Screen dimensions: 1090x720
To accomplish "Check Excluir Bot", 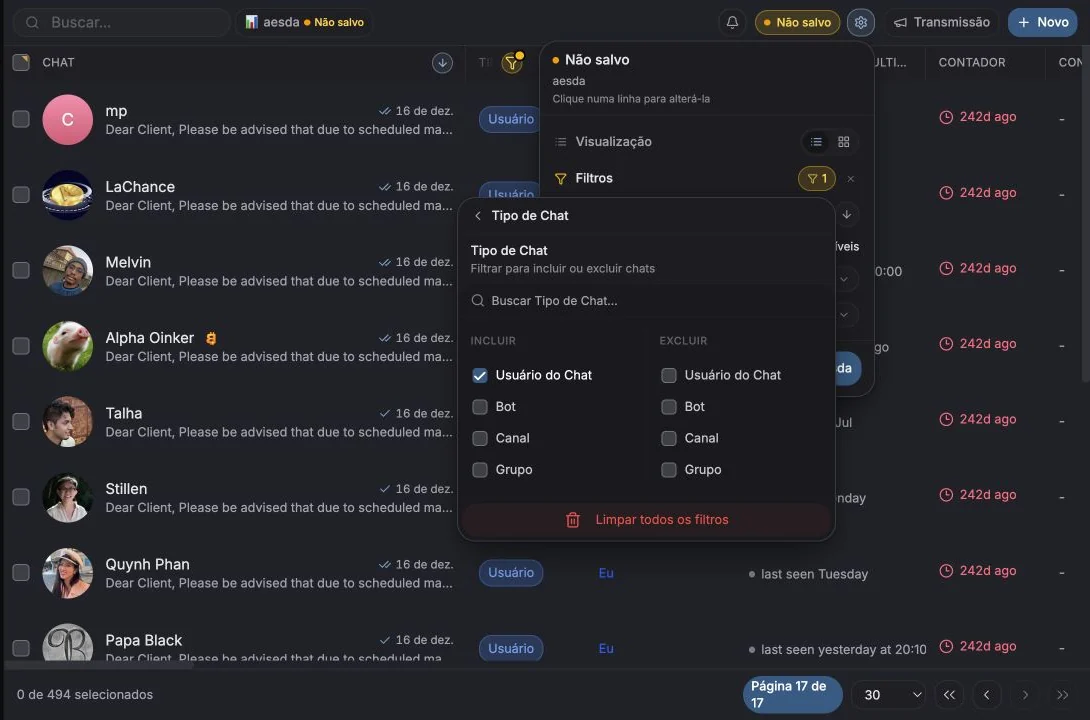I will click(x=669, y=407).
